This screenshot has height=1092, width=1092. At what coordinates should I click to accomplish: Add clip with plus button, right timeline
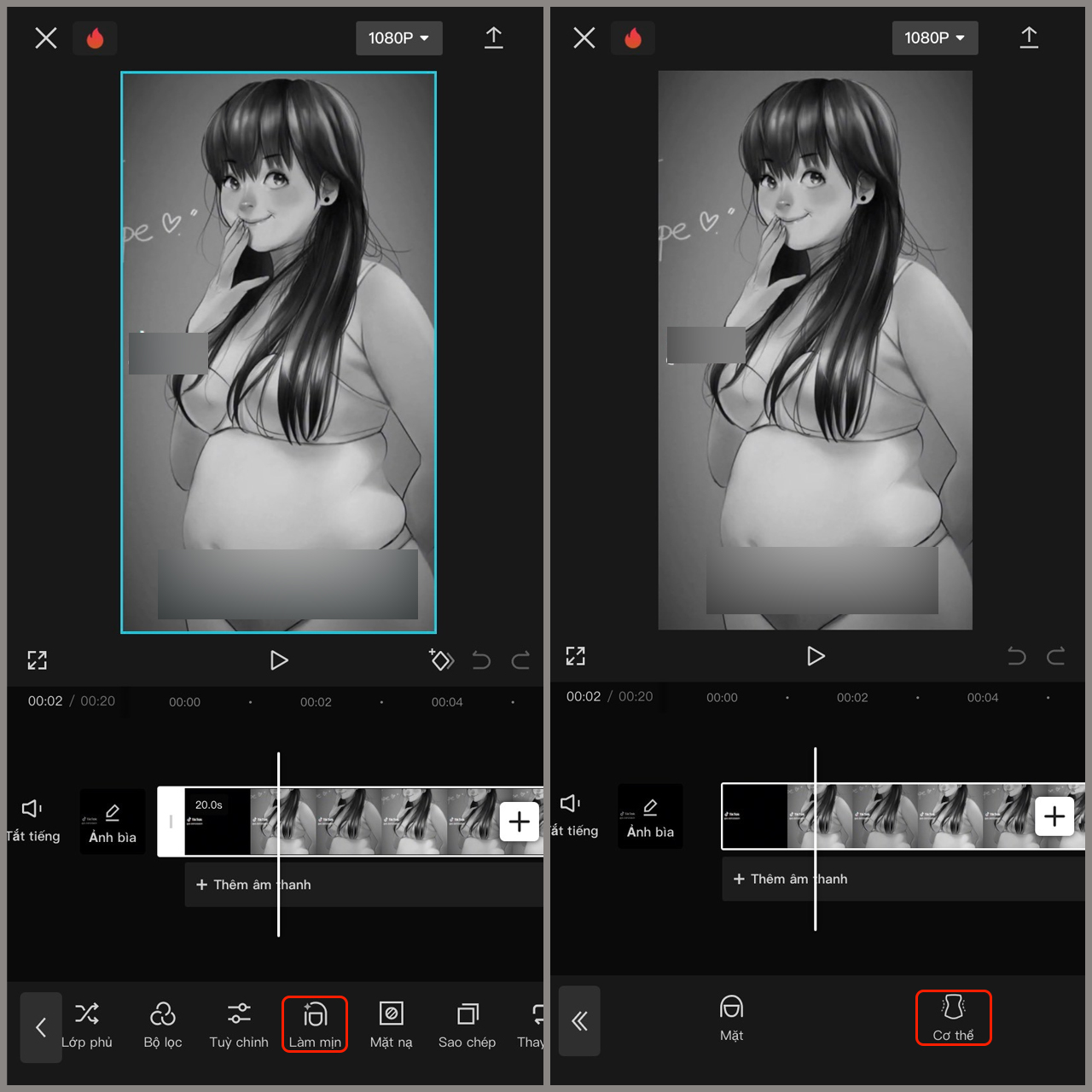(1054, 816)
